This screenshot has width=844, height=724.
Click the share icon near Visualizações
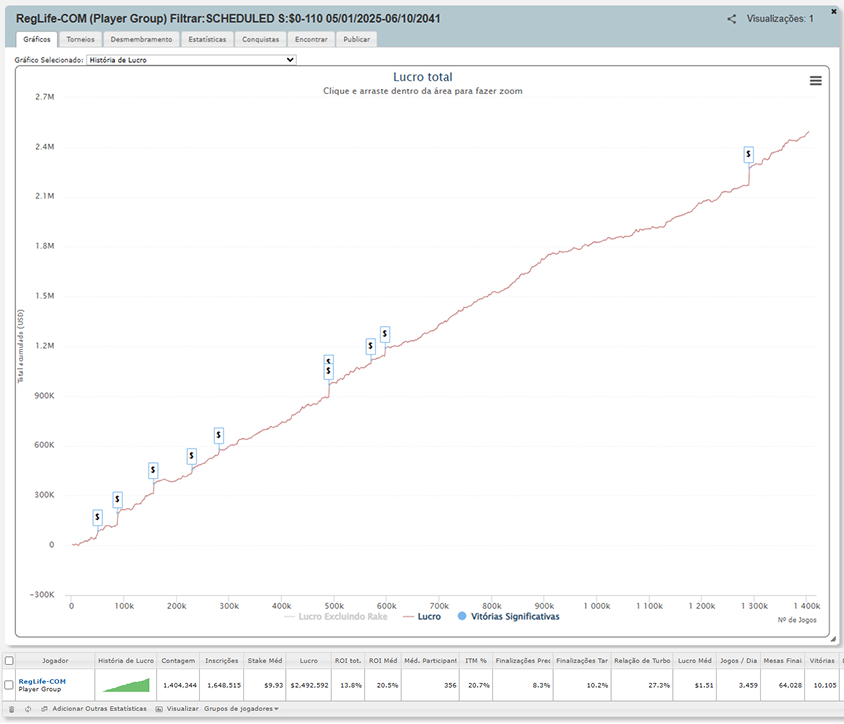tap(732, 19)
